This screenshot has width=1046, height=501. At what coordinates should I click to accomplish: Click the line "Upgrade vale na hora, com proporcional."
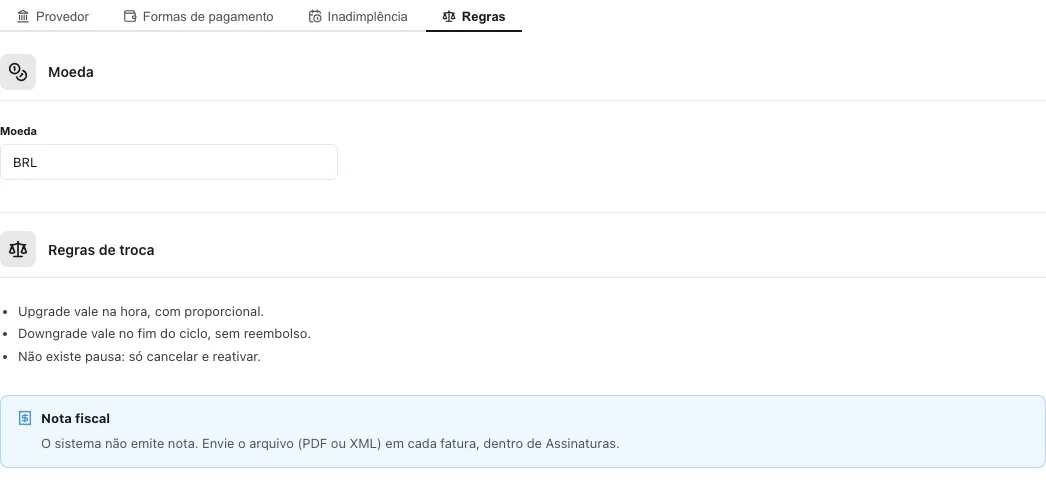[x=141, y=312]
